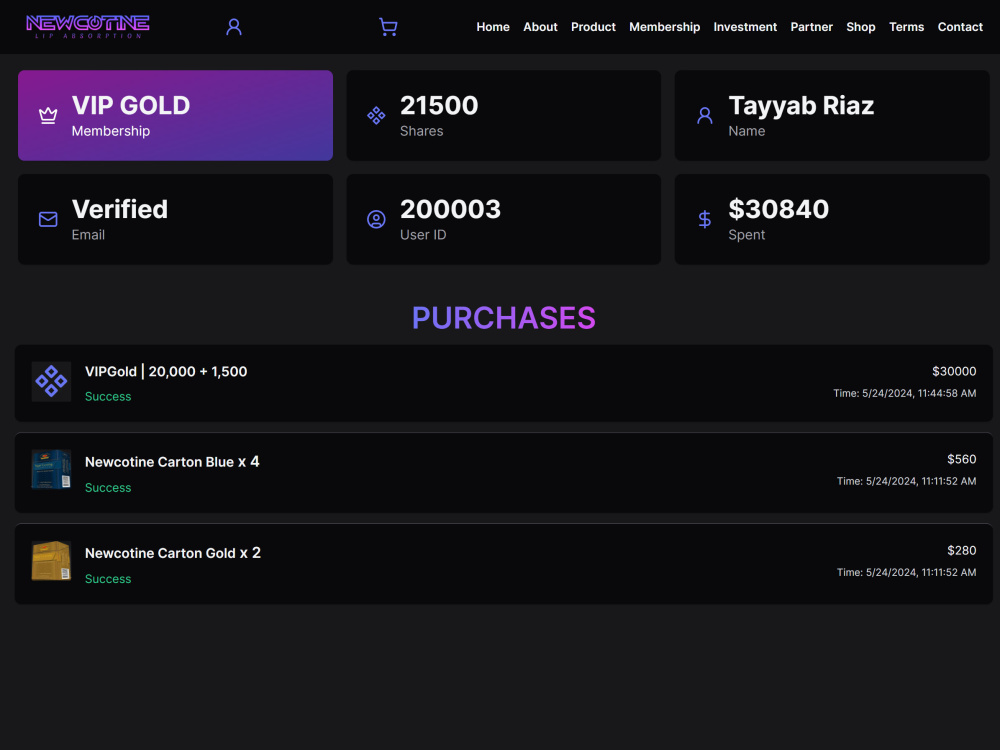This screenshot has height=750, width=1000.
Task: Navigate to Membership page
Action: (x=665, y=27)
